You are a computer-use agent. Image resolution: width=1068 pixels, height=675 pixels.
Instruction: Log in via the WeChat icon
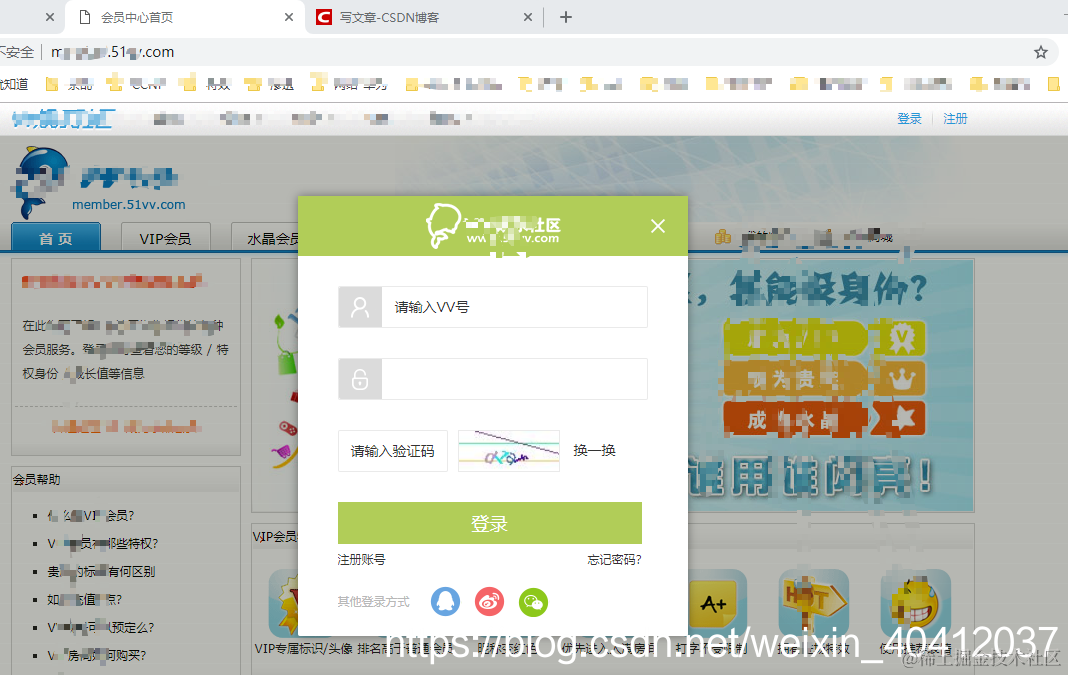[x=533, y=601]
